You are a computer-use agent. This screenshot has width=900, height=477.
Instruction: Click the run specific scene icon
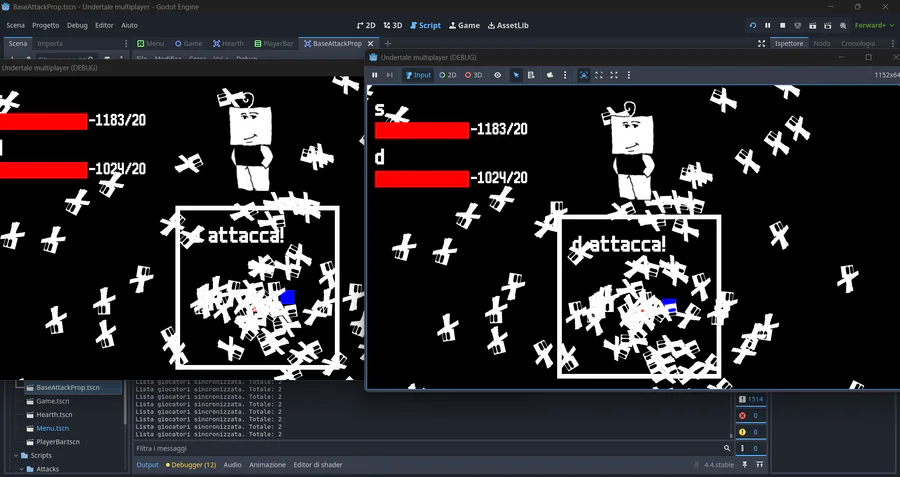(827, 25)
